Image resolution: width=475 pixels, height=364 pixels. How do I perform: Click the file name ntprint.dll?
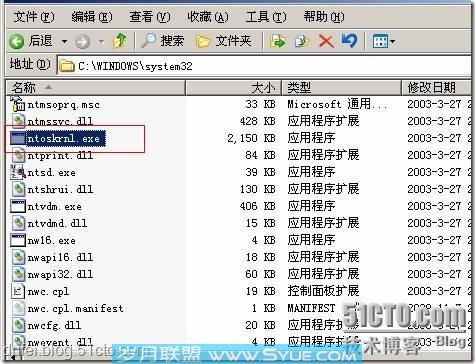coord(60,156)
